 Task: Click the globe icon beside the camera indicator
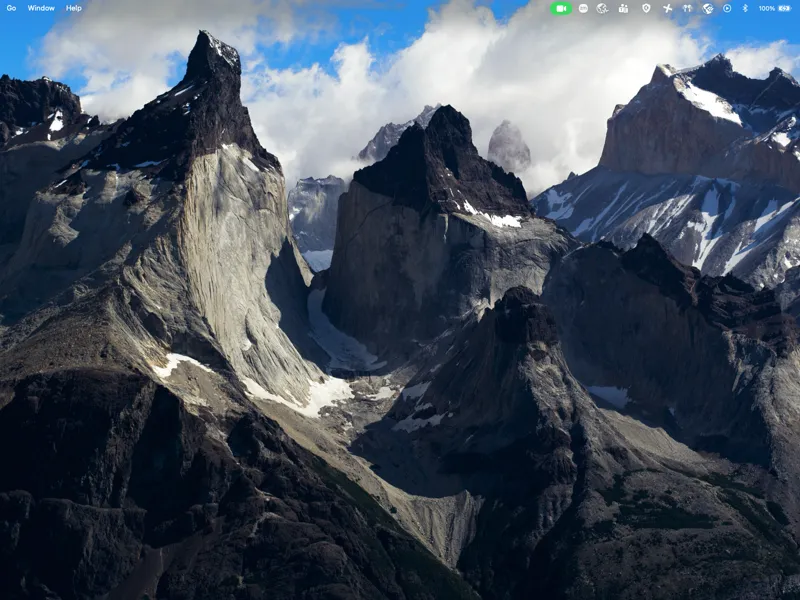coord(602,8)
